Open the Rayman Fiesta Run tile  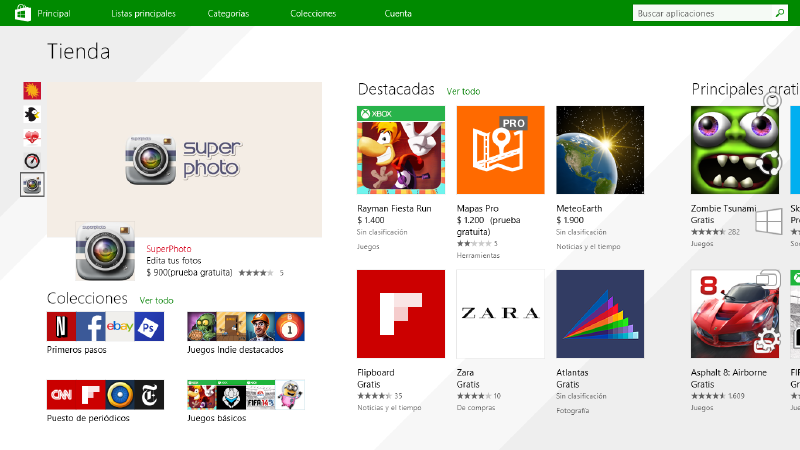pos(401,150)
